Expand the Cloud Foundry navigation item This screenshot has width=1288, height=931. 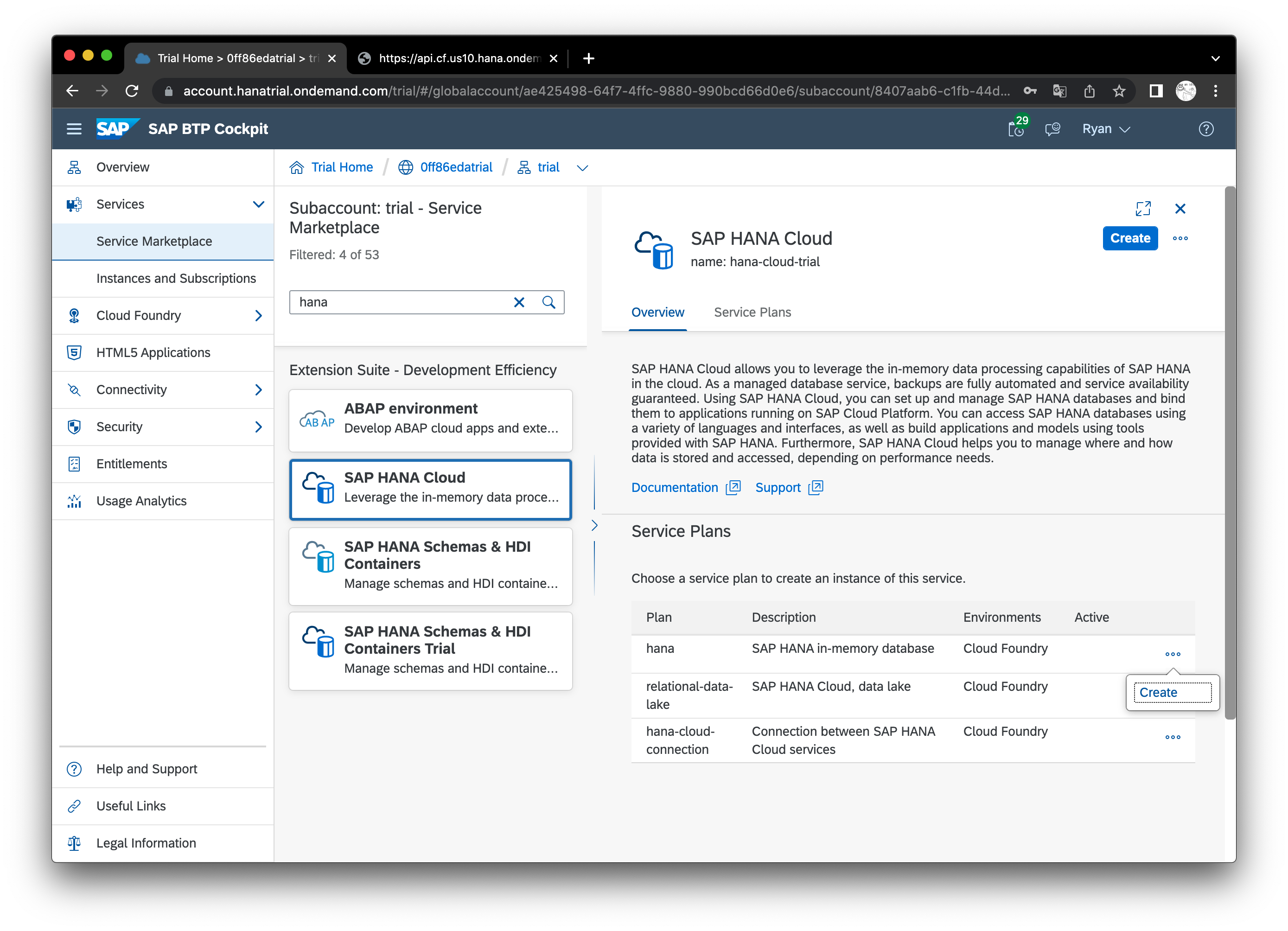258,315
